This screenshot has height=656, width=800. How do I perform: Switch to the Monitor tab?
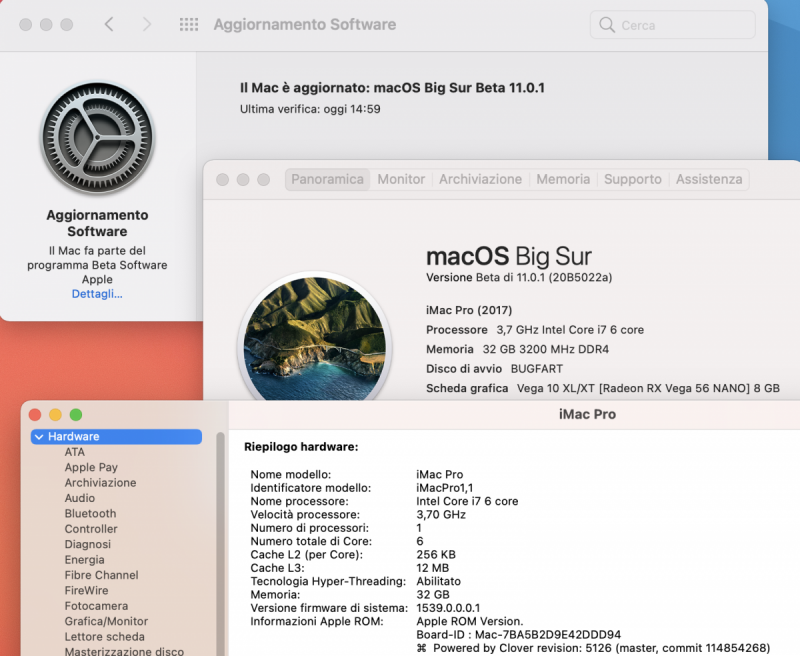pos(401,180)
